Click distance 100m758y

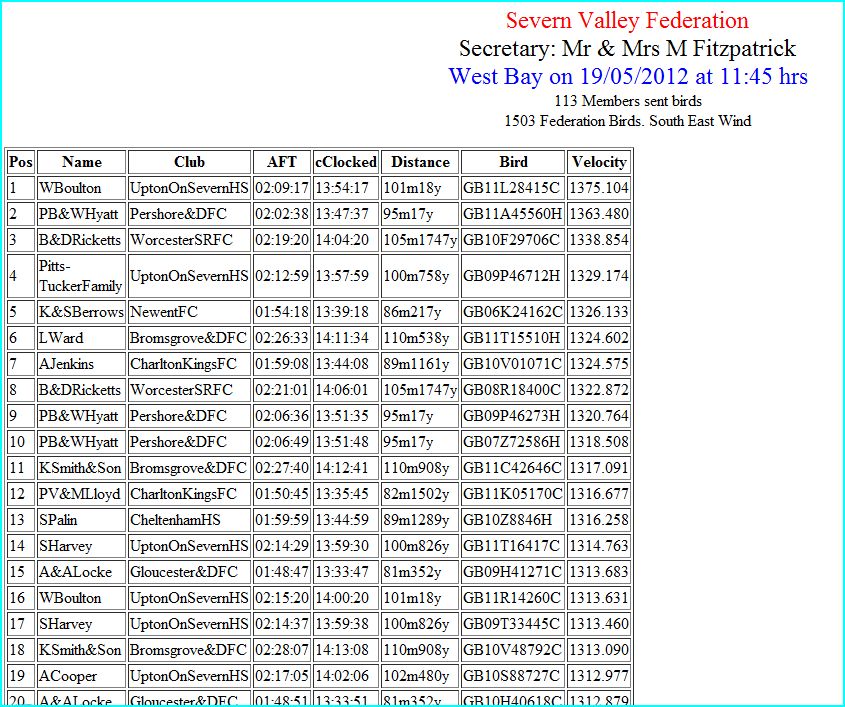coord(420,276)
